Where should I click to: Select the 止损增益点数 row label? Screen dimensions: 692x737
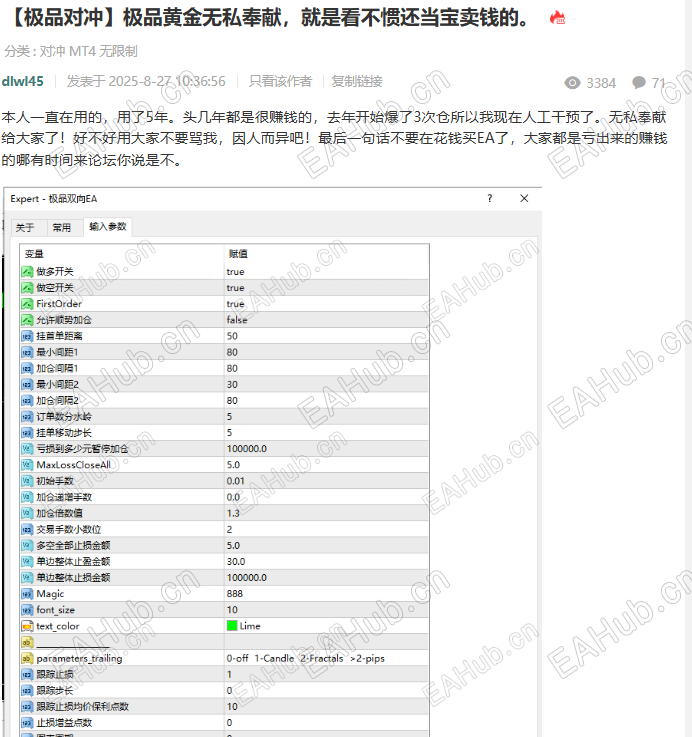(x=64, y=723)
